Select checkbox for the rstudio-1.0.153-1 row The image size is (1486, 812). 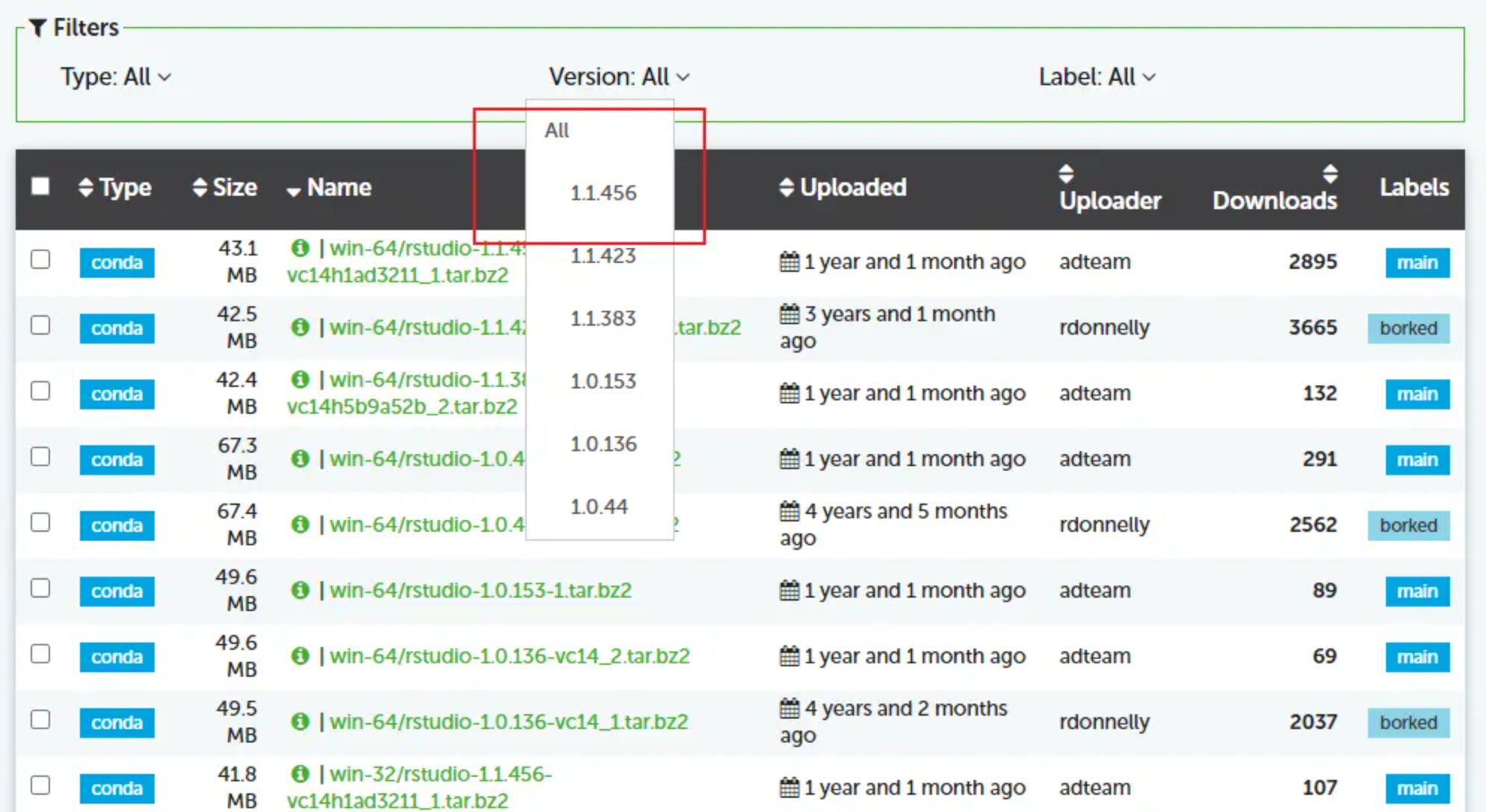pyautogui.click(x=40, y=589)
